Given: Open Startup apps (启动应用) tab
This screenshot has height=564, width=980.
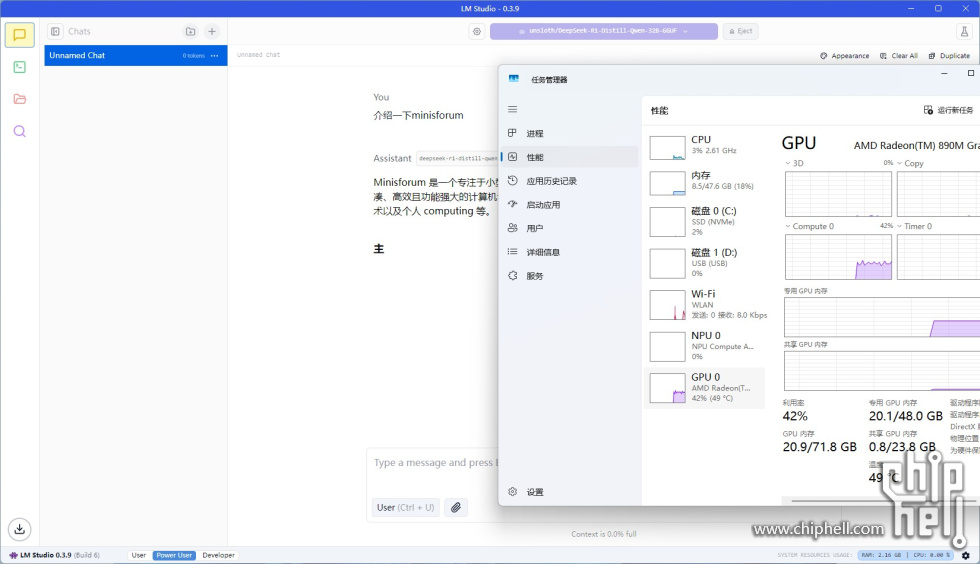Looking at the screenshot, I should (570, 204).
